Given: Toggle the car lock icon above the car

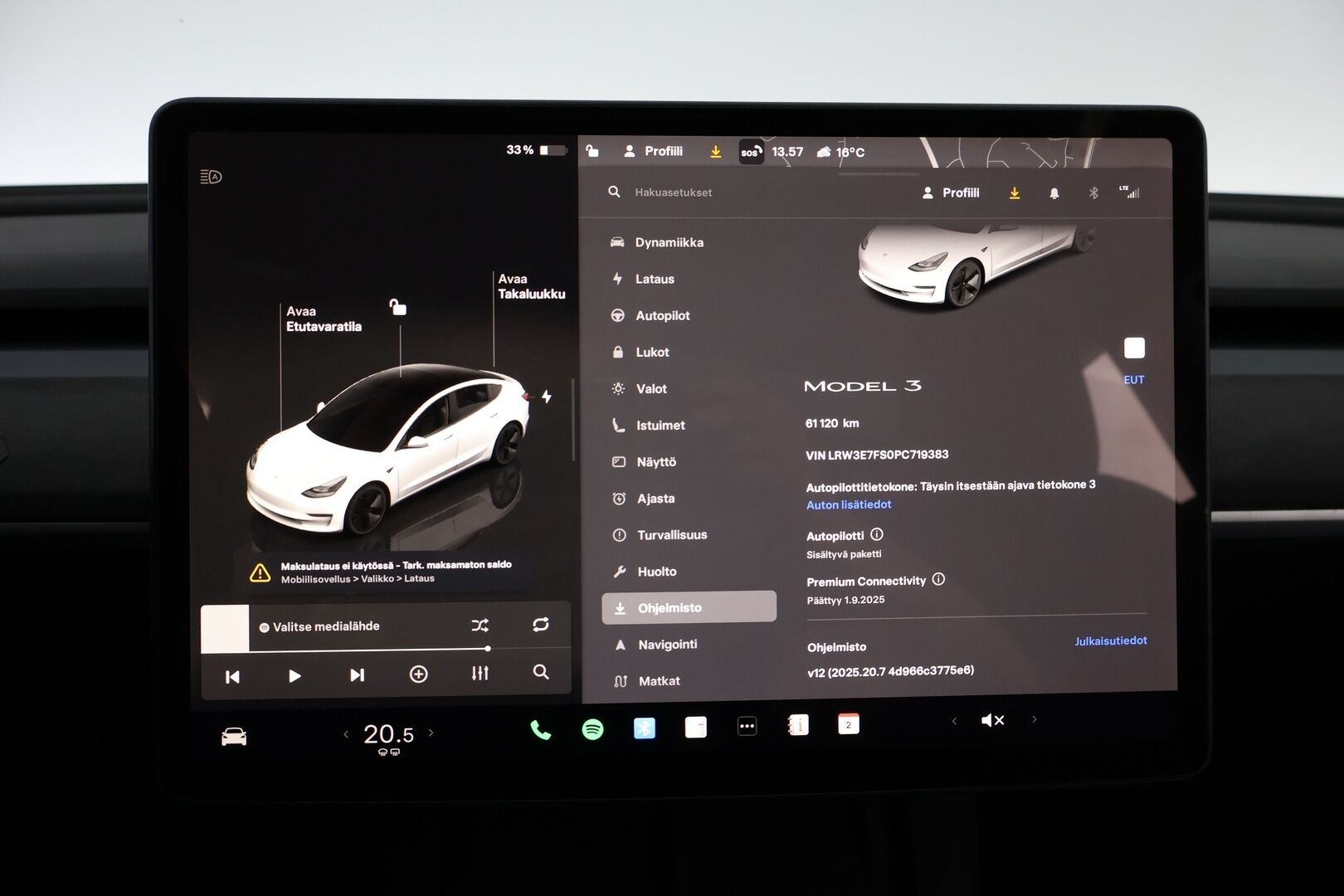Looking at the screenshot, I should point(398,307).
